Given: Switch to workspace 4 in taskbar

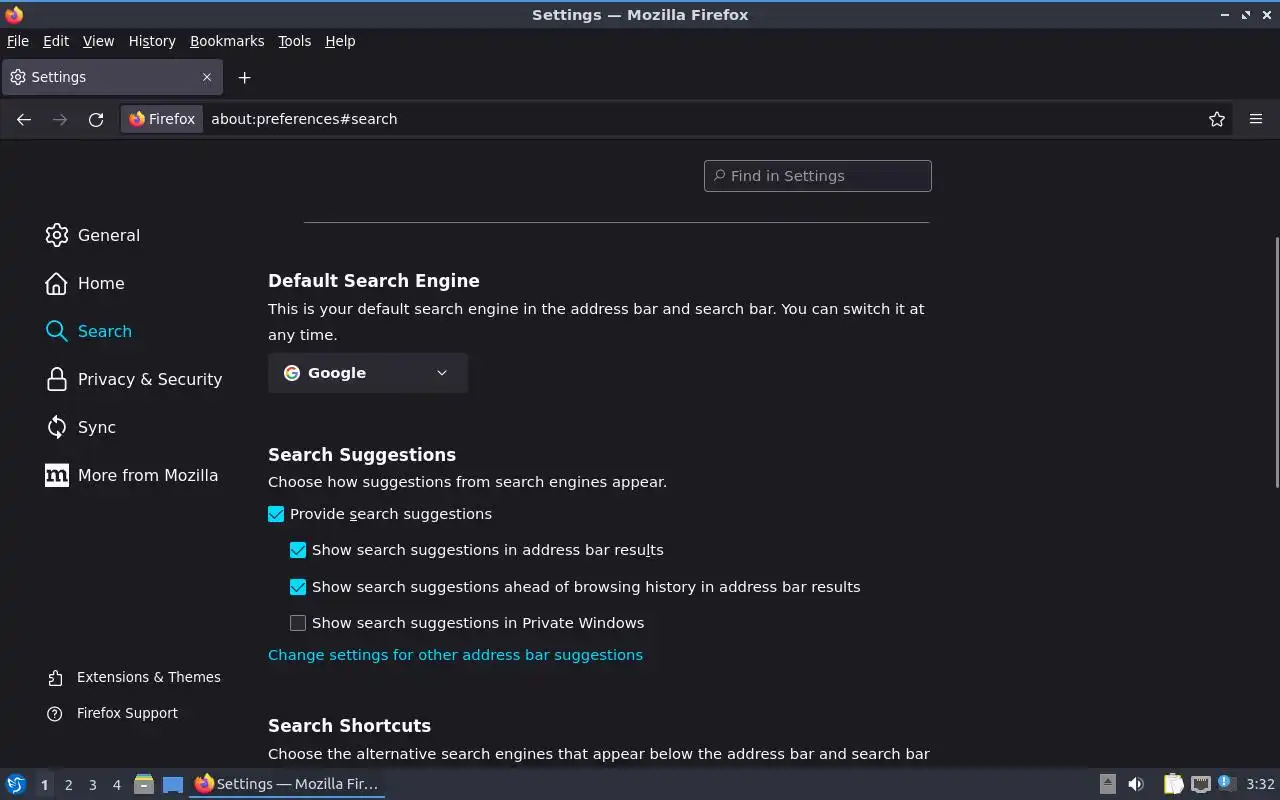Looking at the screenshot, I should [x=116, y=785].
